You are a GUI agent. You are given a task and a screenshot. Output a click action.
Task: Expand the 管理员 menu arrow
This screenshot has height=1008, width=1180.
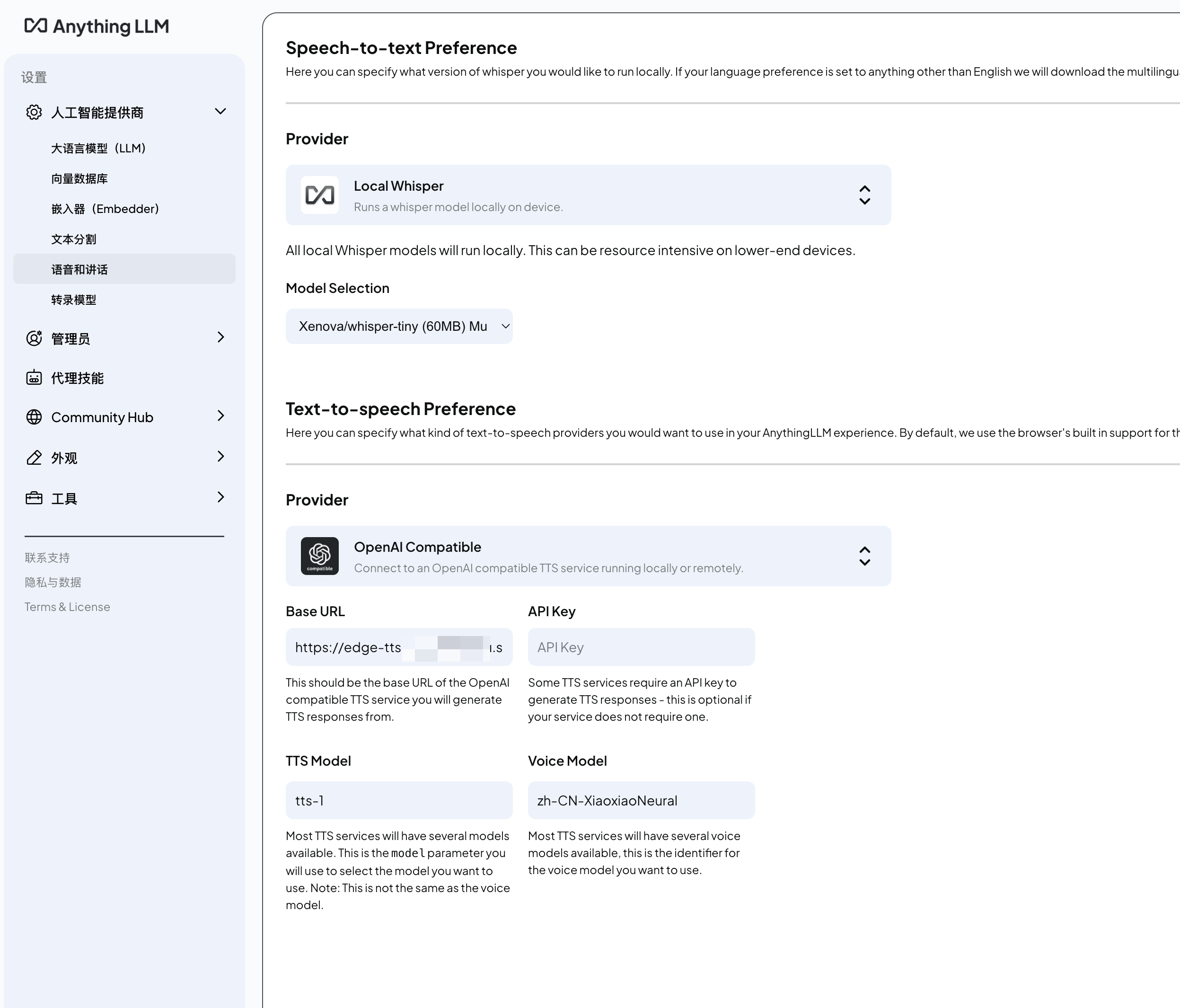point(221,337)
